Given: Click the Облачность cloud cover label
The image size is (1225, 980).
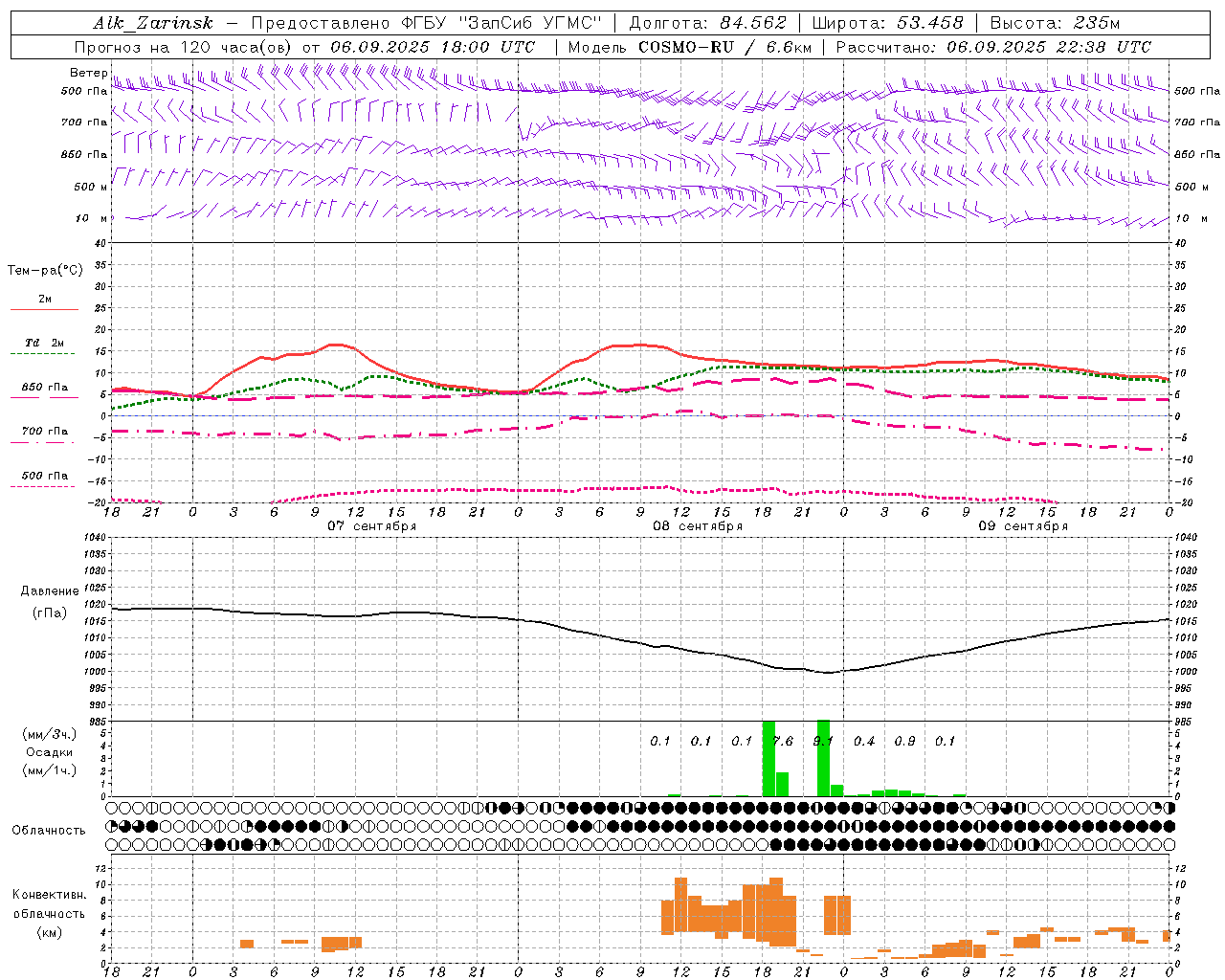Looking at the screenshot, I should 49,831.
